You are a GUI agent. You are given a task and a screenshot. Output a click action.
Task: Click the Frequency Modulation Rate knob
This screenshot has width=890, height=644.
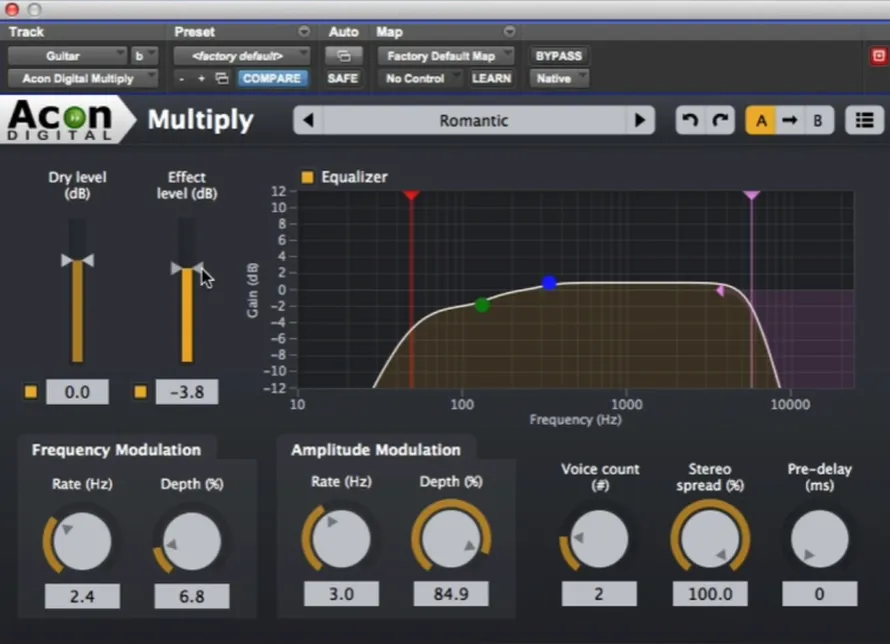(82, 541)
